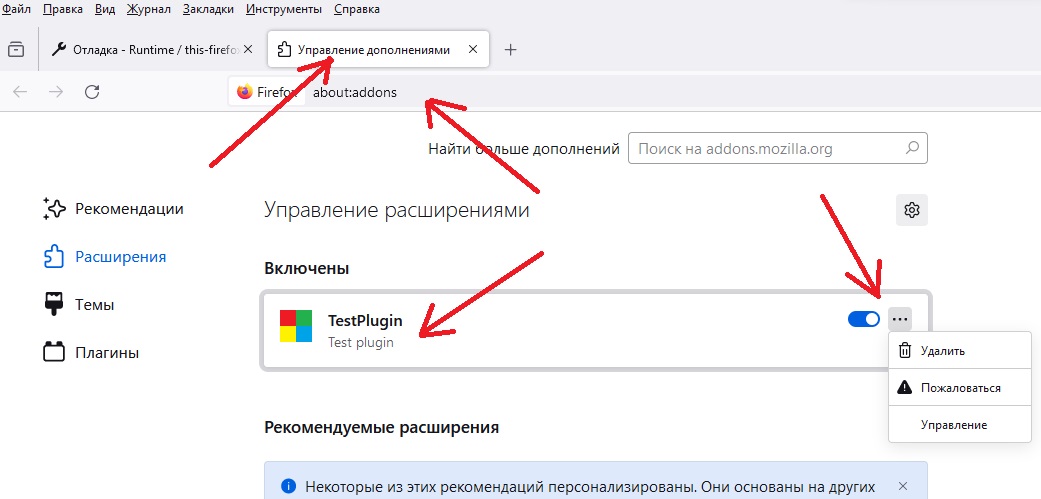Choose Удалить from the extension menu
Image resolution: width=1041 pixels, height=499 pixels.
(959, 351)
